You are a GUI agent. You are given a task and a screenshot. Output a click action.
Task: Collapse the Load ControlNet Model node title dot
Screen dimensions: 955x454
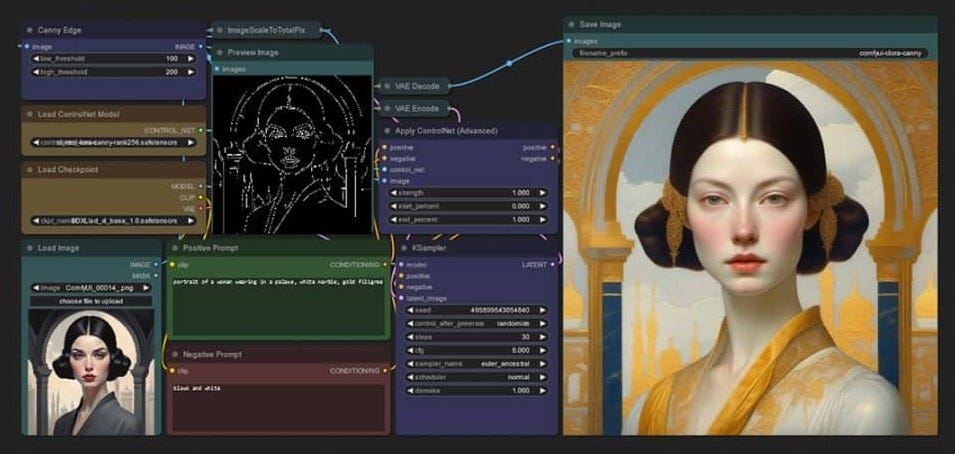[30, 114]
